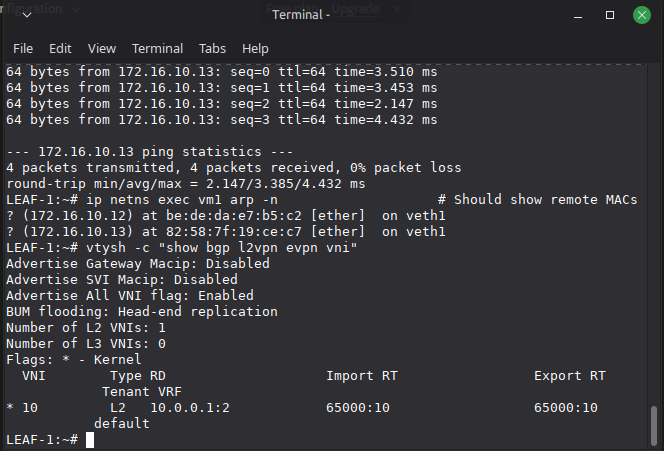Close the background tab next to Upgrade
Screen dimensions: 664x451
[397, 10]
